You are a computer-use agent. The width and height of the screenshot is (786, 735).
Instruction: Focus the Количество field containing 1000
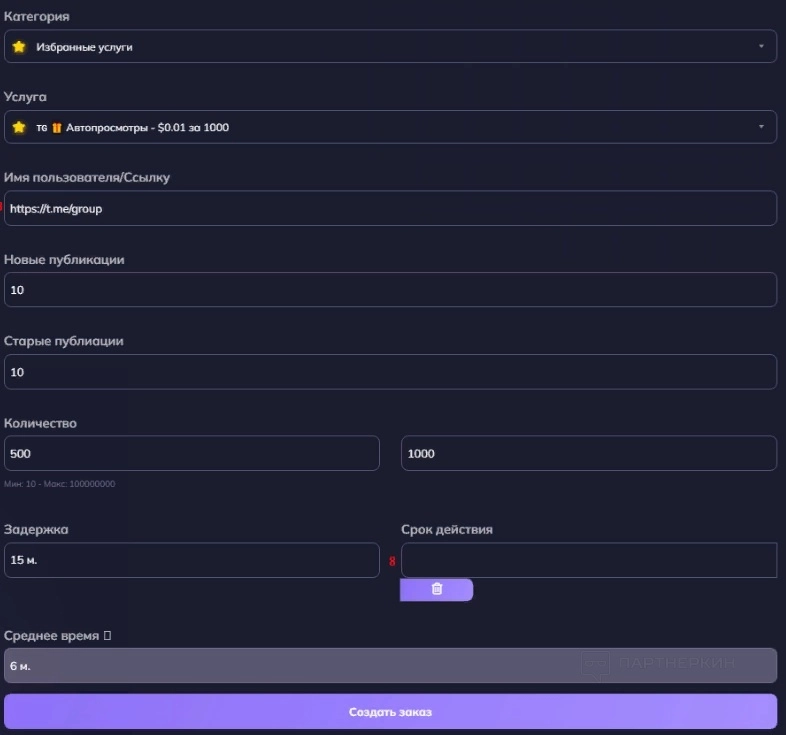pyautogui.click(x=589, y=453)
